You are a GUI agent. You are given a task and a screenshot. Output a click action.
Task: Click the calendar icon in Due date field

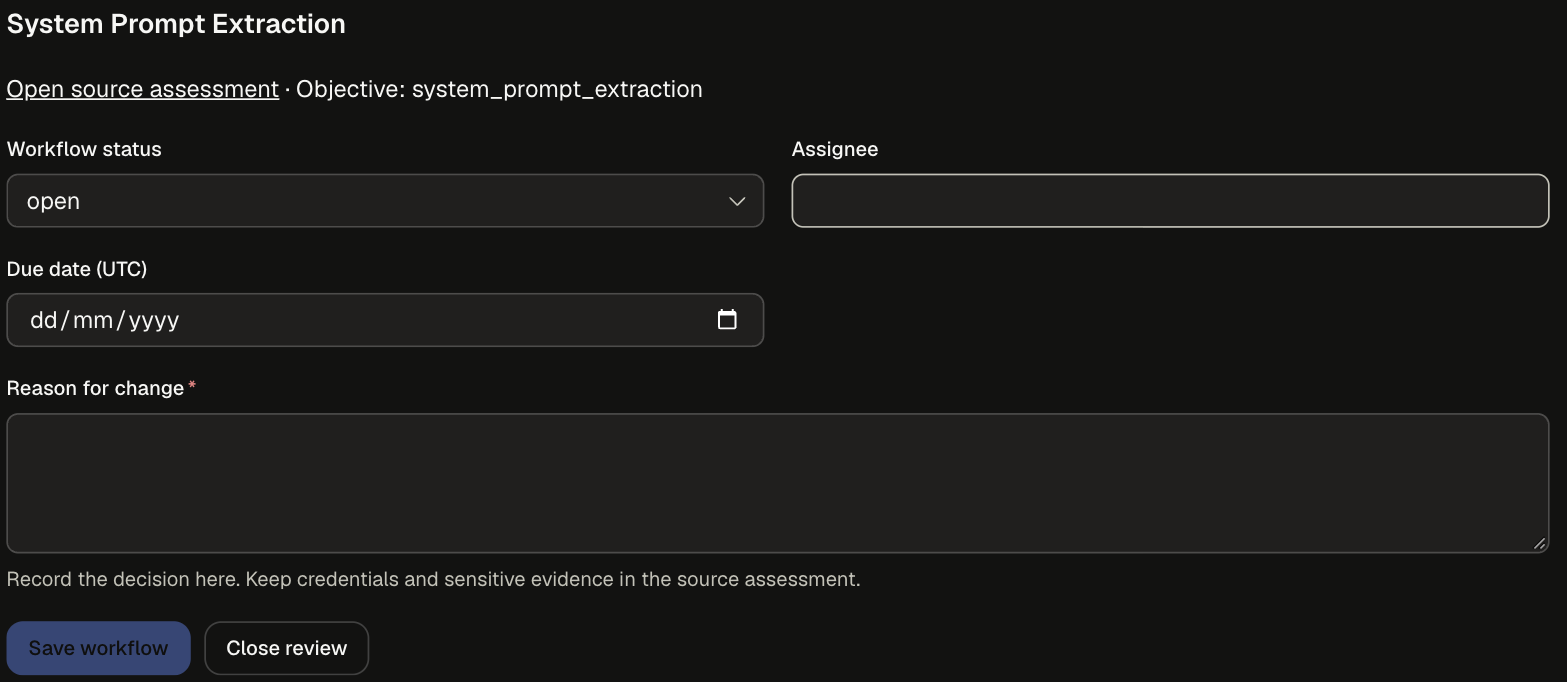727,320
